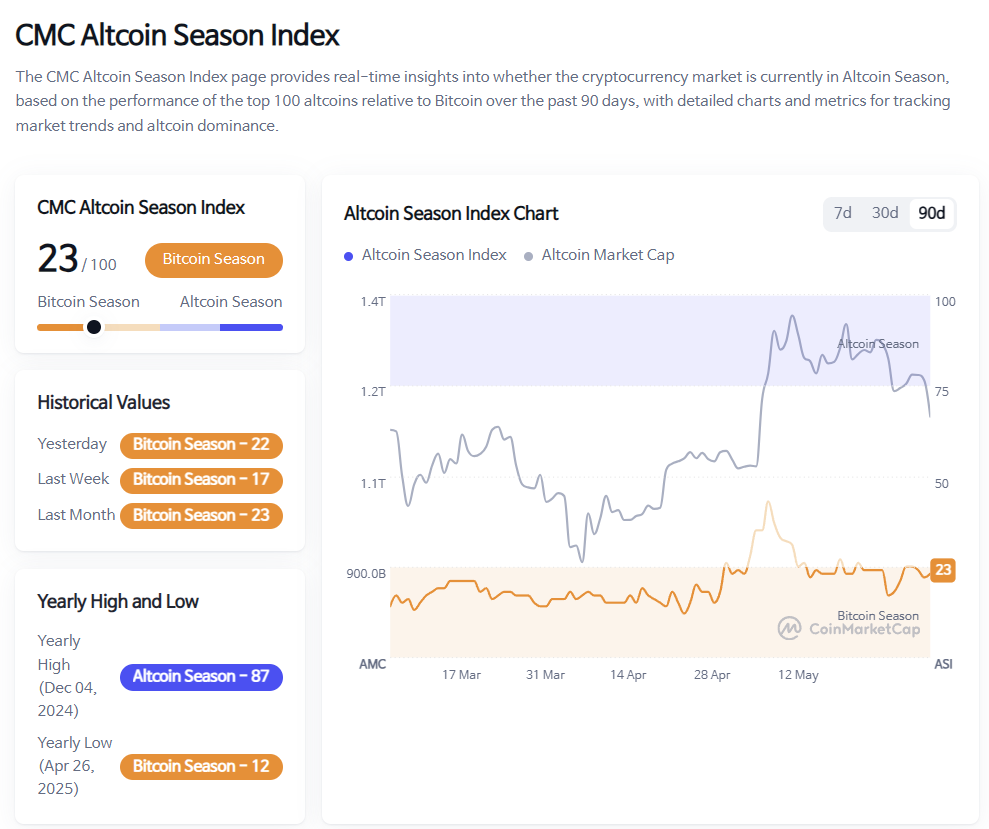Toggle Altcoin Season Index series in legend
Viewport: 989px width, 829px height.
pyautogui.click(x=434, y=255)
